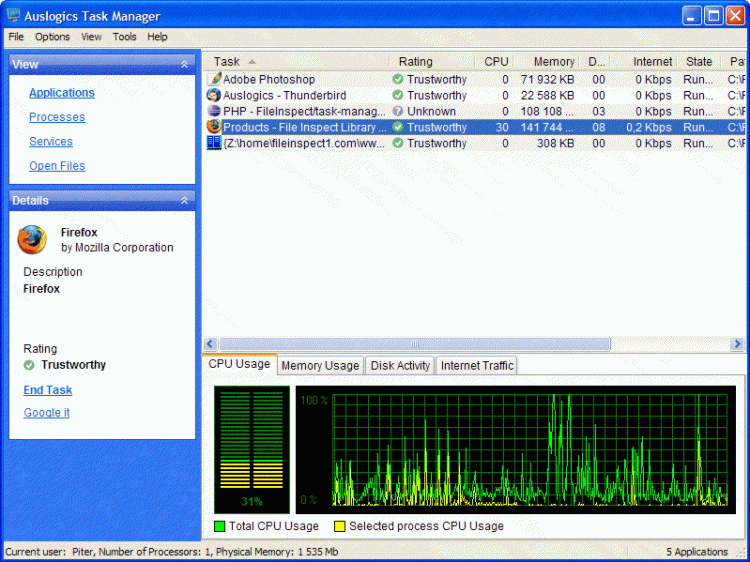Open the Applications view link
This screenshot has width=750, height=562.
[62, 93]
